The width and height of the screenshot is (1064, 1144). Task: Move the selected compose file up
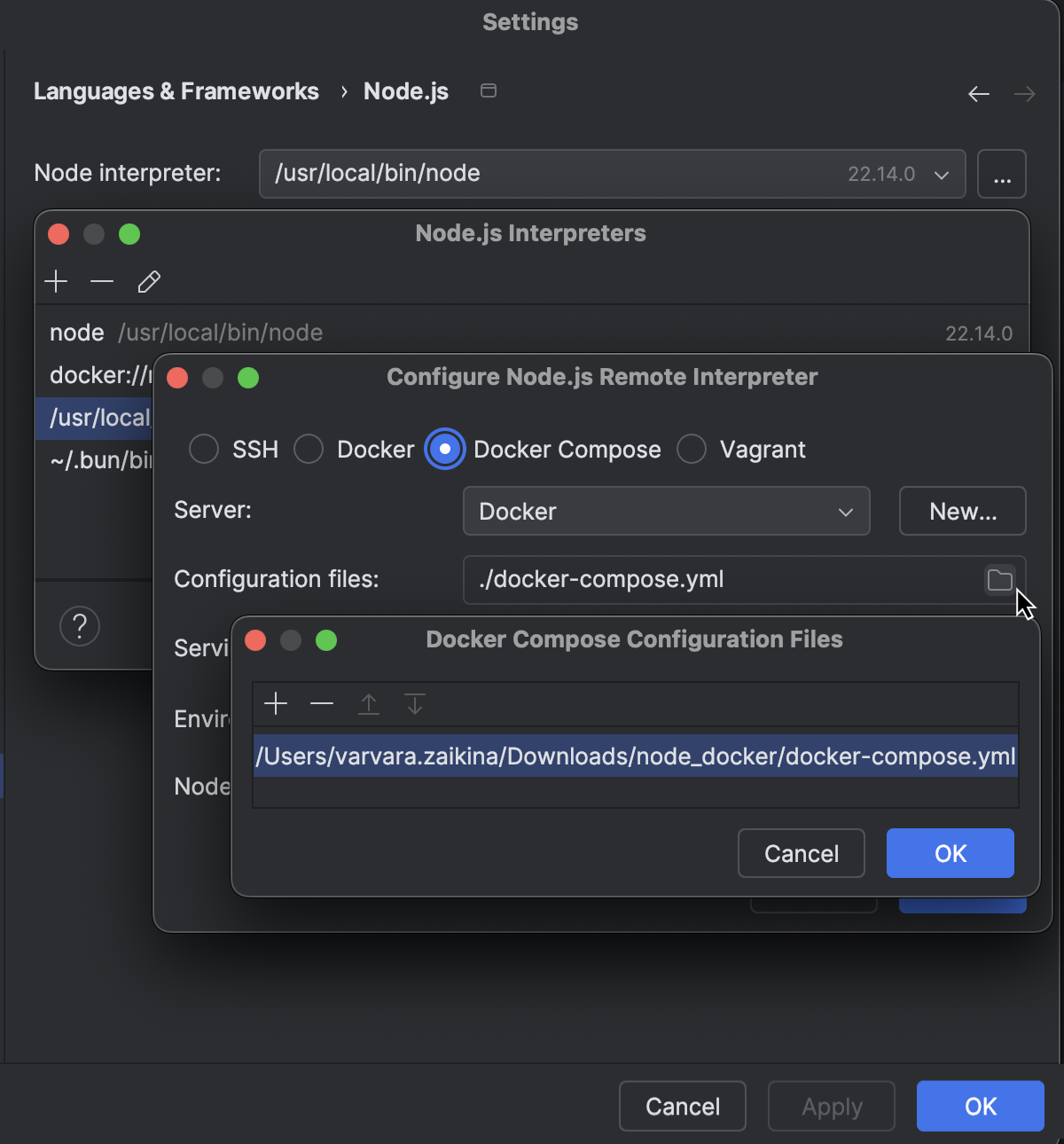pos(368,703)
